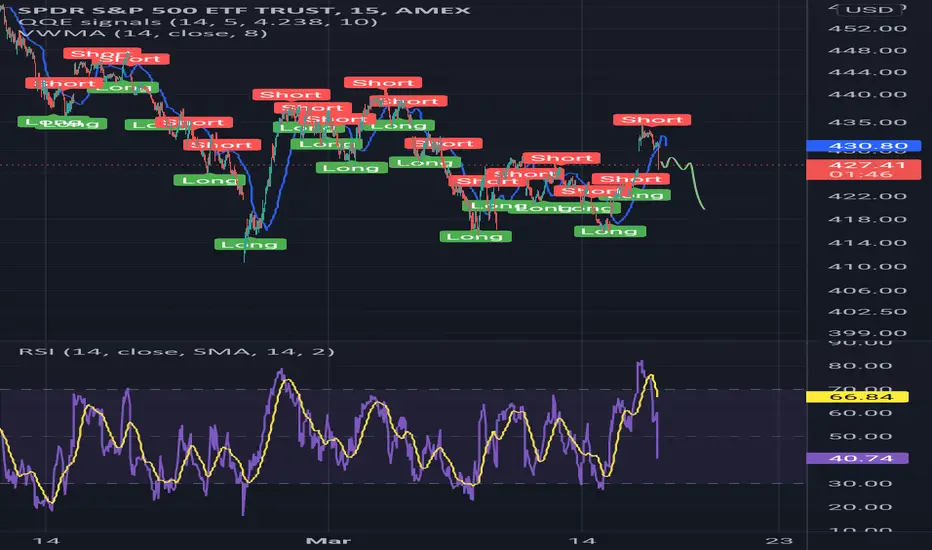Image resolution: width=932 pixels, height=550 pixels.
Task: Click the 30.00 RSI axis value
Action: pyautogui.click(x=861, y=483)
